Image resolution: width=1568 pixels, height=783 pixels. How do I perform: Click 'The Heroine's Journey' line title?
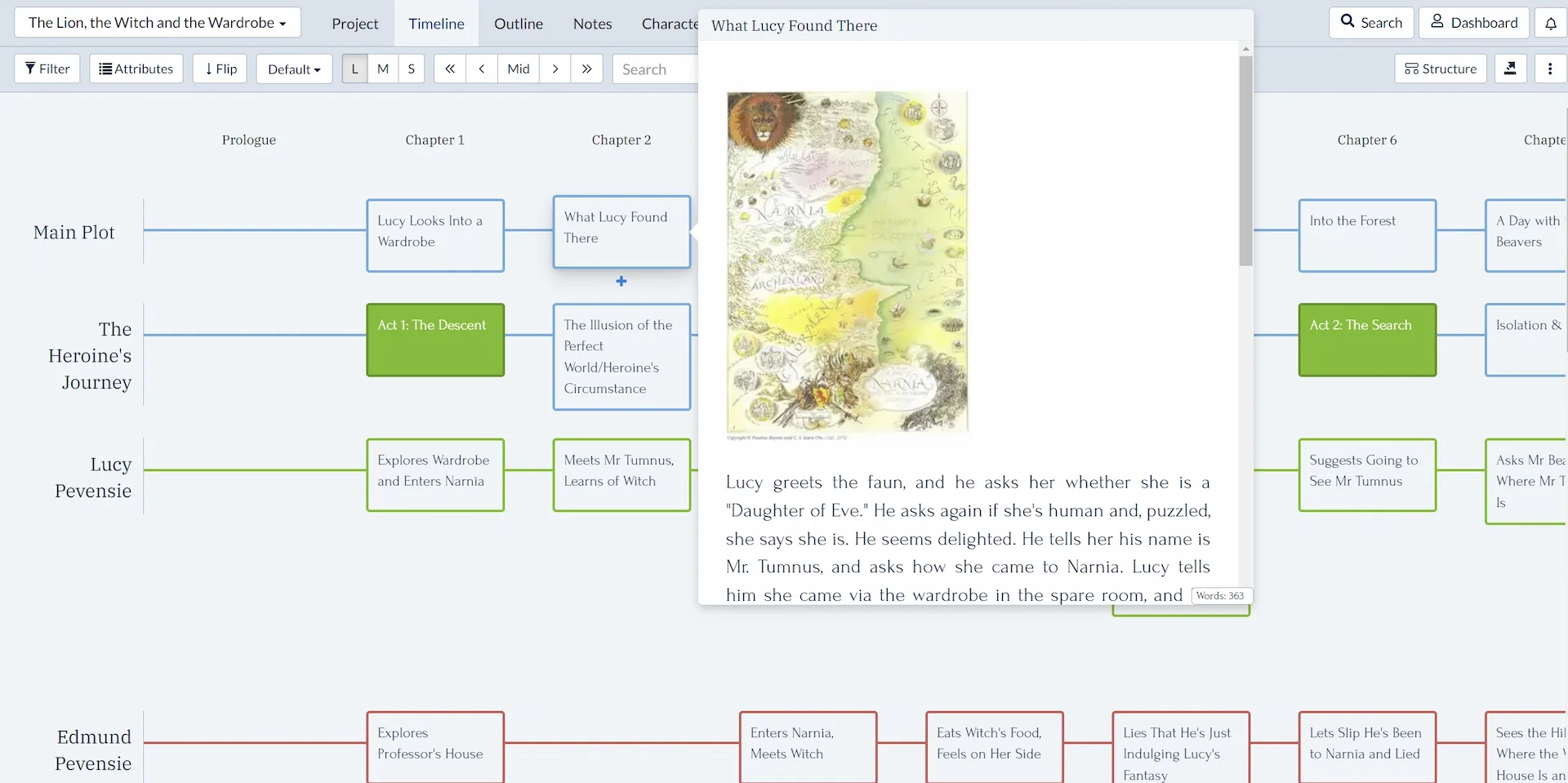coord(90,356)
